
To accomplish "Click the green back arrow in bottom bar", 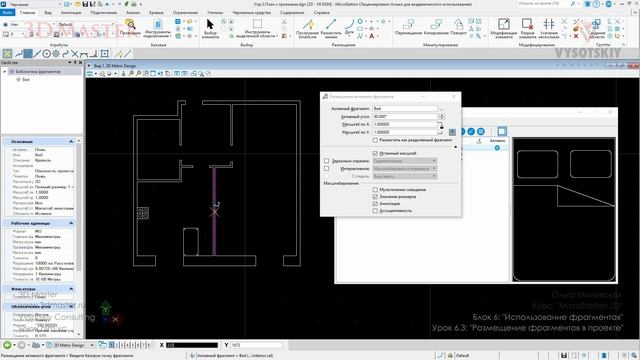I will point(7,345).
